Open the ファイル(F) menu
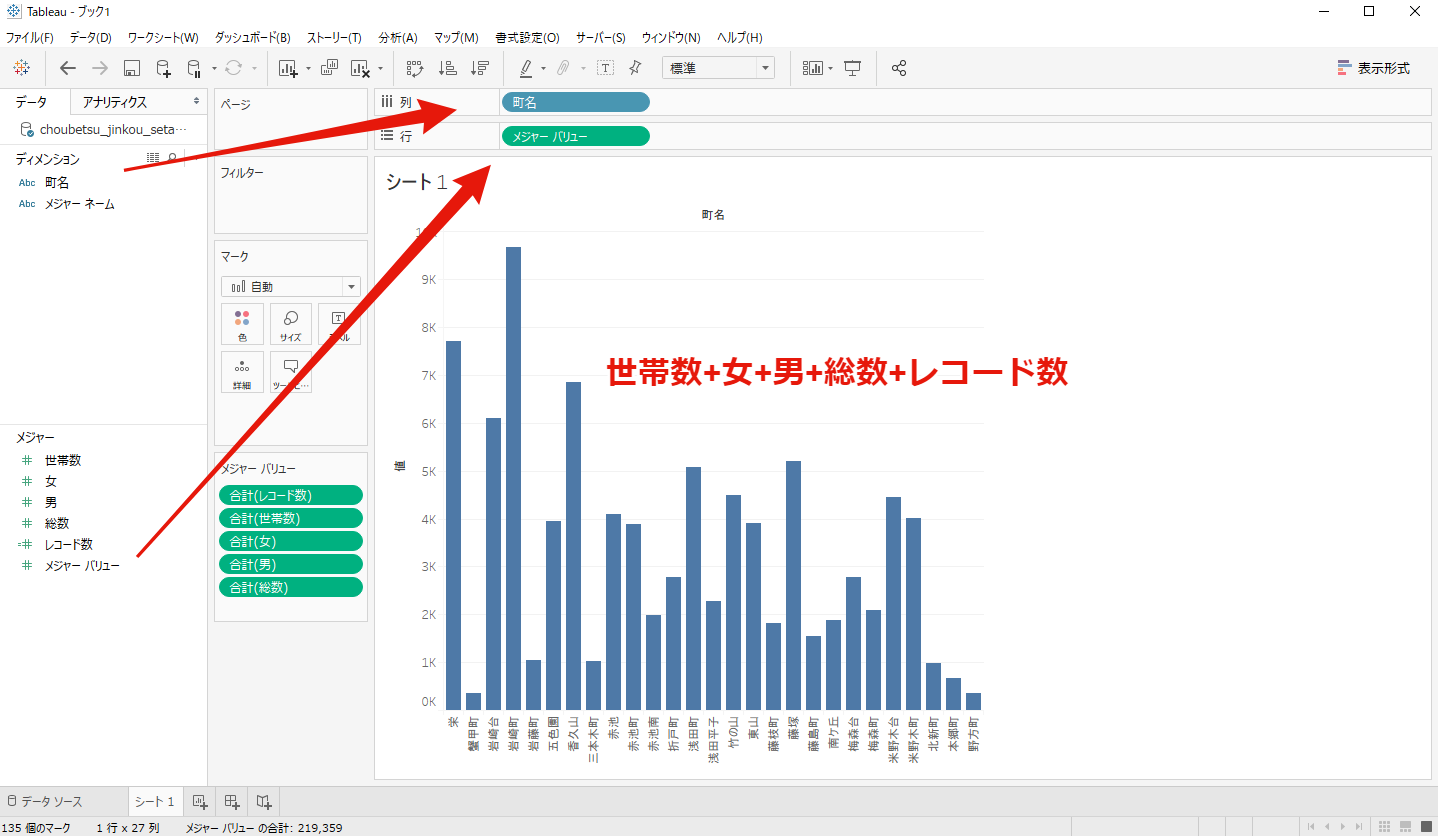The image size is (1438, 836). [x=30, y=37]
